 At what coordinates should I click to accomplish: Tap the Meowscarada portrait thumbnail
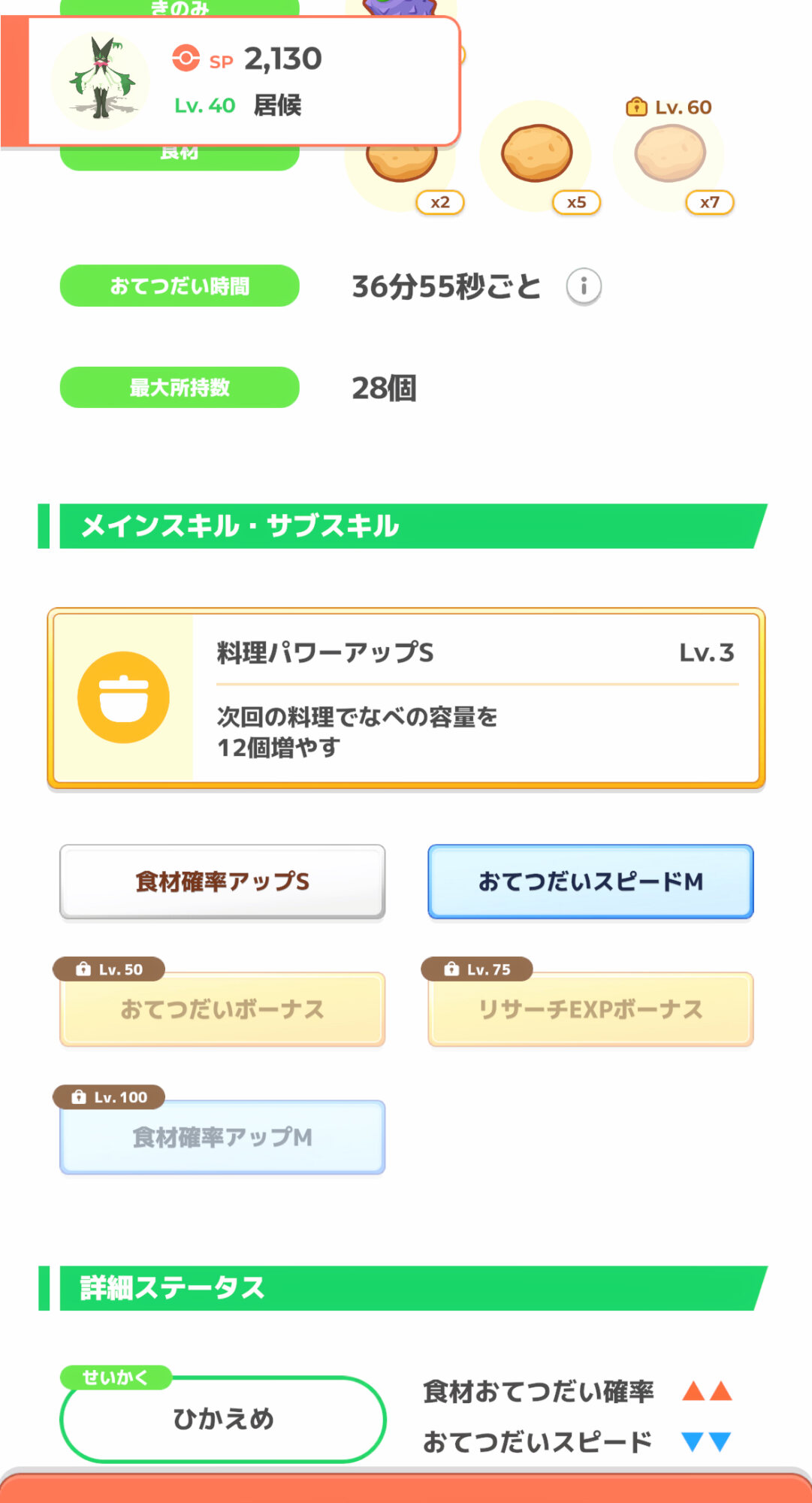101,80
